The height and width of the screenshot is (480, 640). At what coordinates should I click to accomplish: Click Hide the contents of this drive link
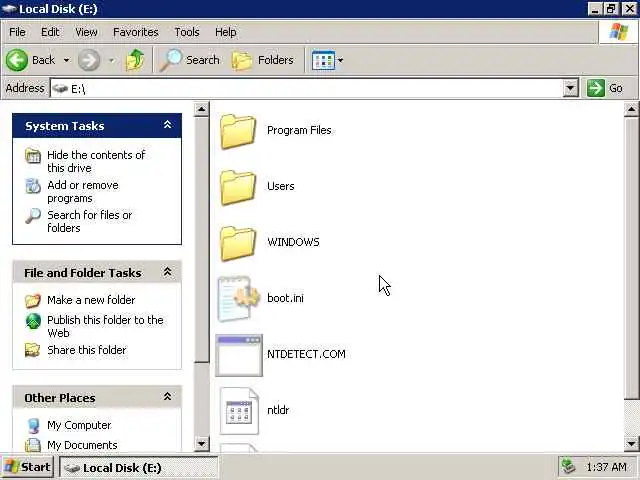pyautogui.click(x=96, y=162)
